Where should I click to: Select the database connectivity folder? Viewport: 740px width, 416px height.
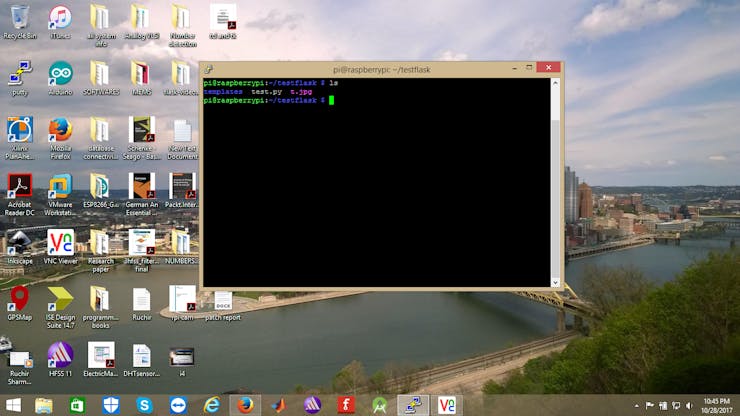pyautogui.click(x=101, y=138)
